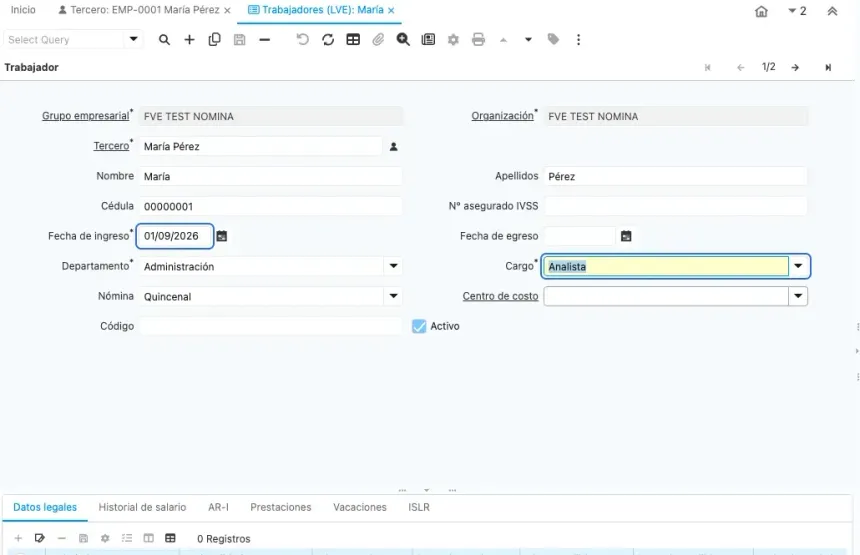This screenshot has width=860, height=555.
Task: Jump to last record button
Action: [x=828, y=67]
